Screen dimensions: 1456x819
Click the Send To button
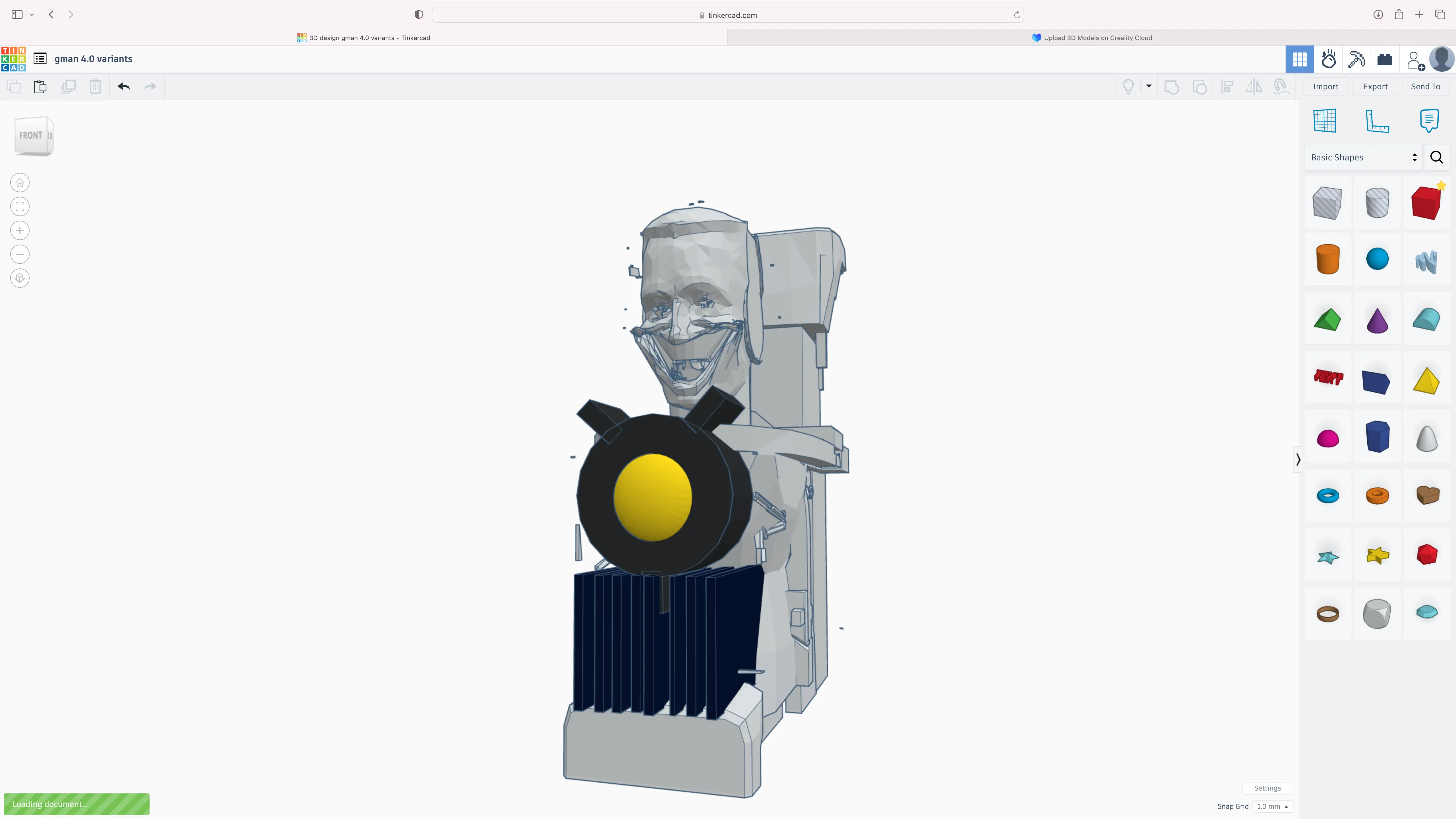pyautogui.click(x=1426, y=86)
